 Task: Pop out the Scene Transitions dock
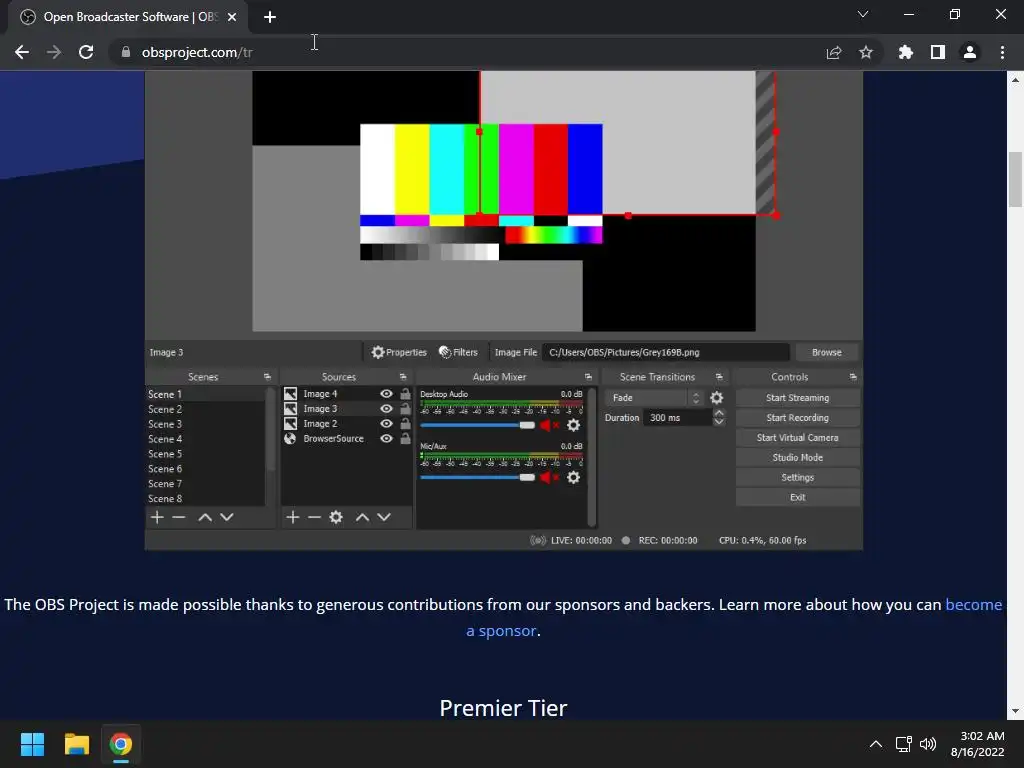(x=719, y=377)
